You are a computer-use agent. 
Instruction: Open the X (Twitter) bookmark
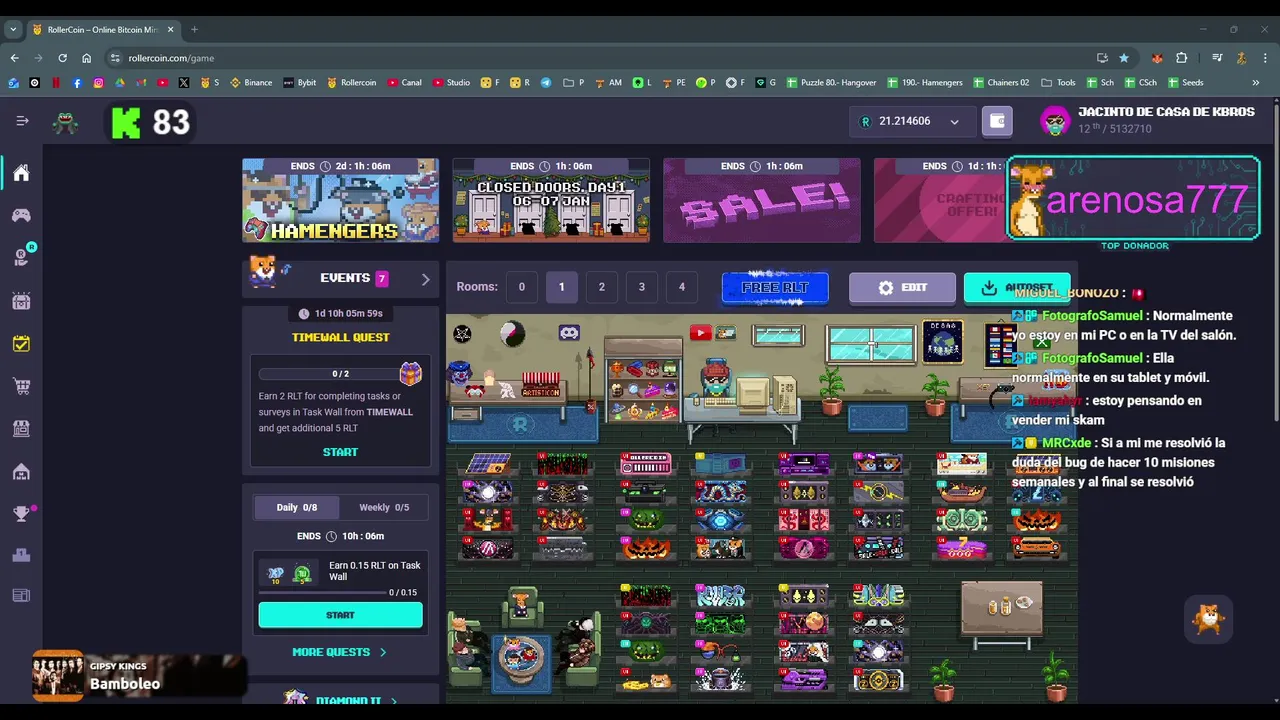(183, 83)
